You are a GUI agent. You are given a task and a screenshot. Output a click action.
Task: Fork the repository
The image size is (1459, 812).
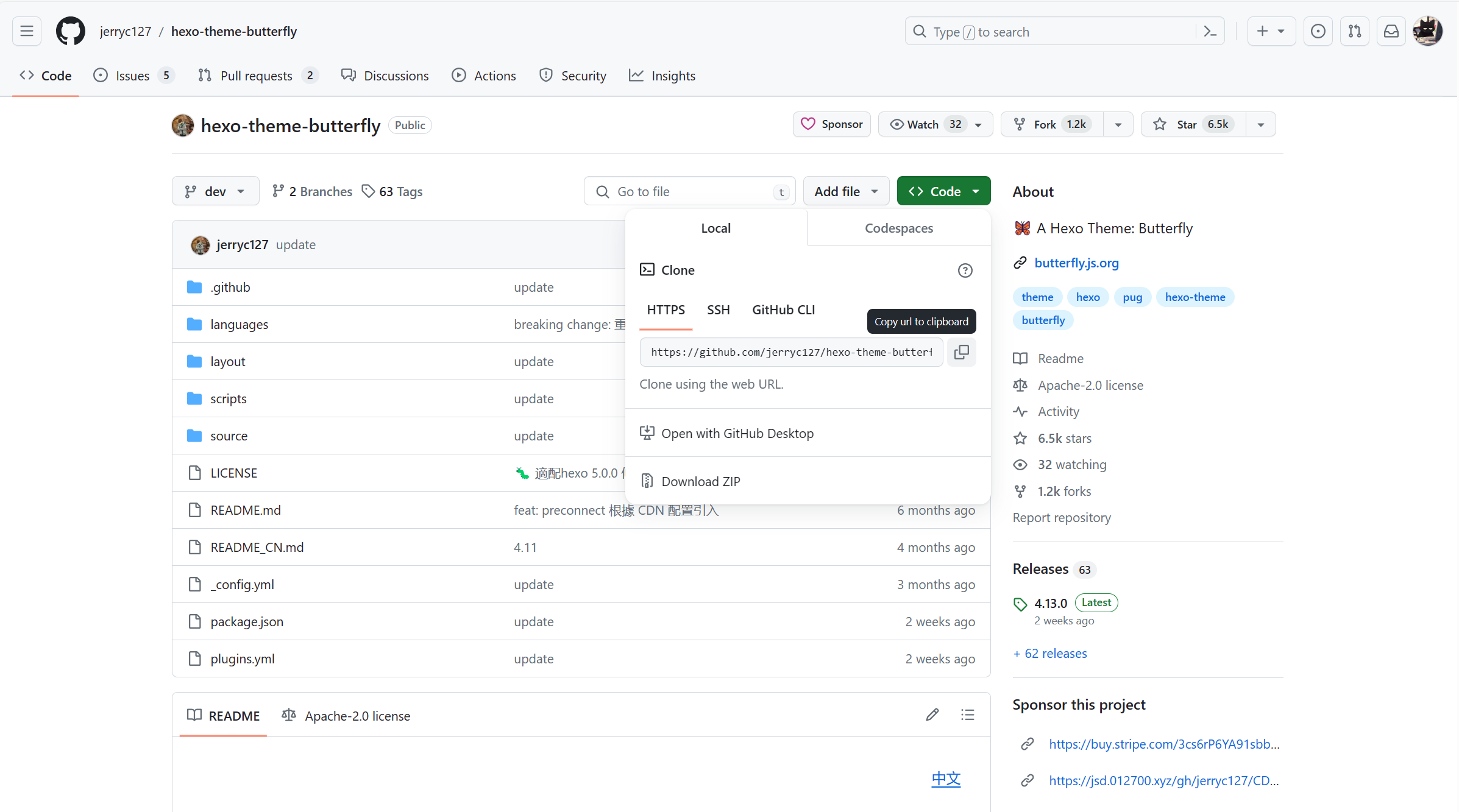1053,124
